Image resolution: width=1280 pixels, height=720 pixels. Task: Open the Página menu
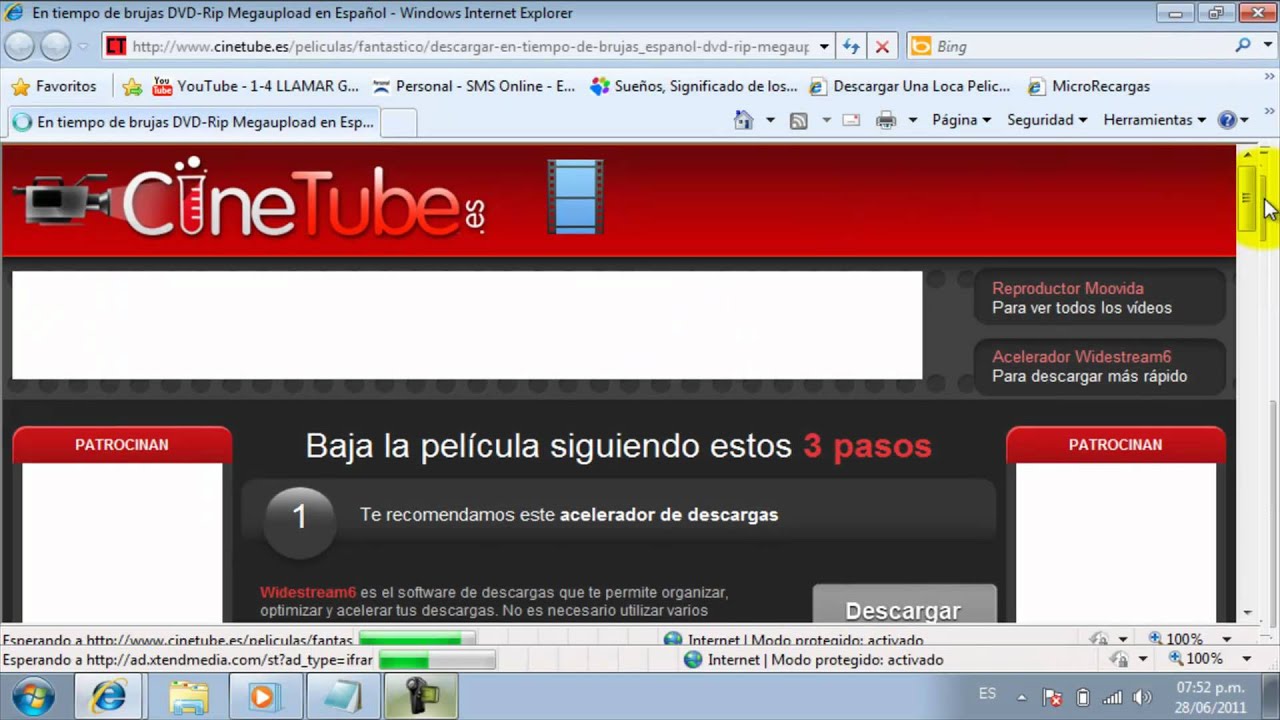point(961,120)
